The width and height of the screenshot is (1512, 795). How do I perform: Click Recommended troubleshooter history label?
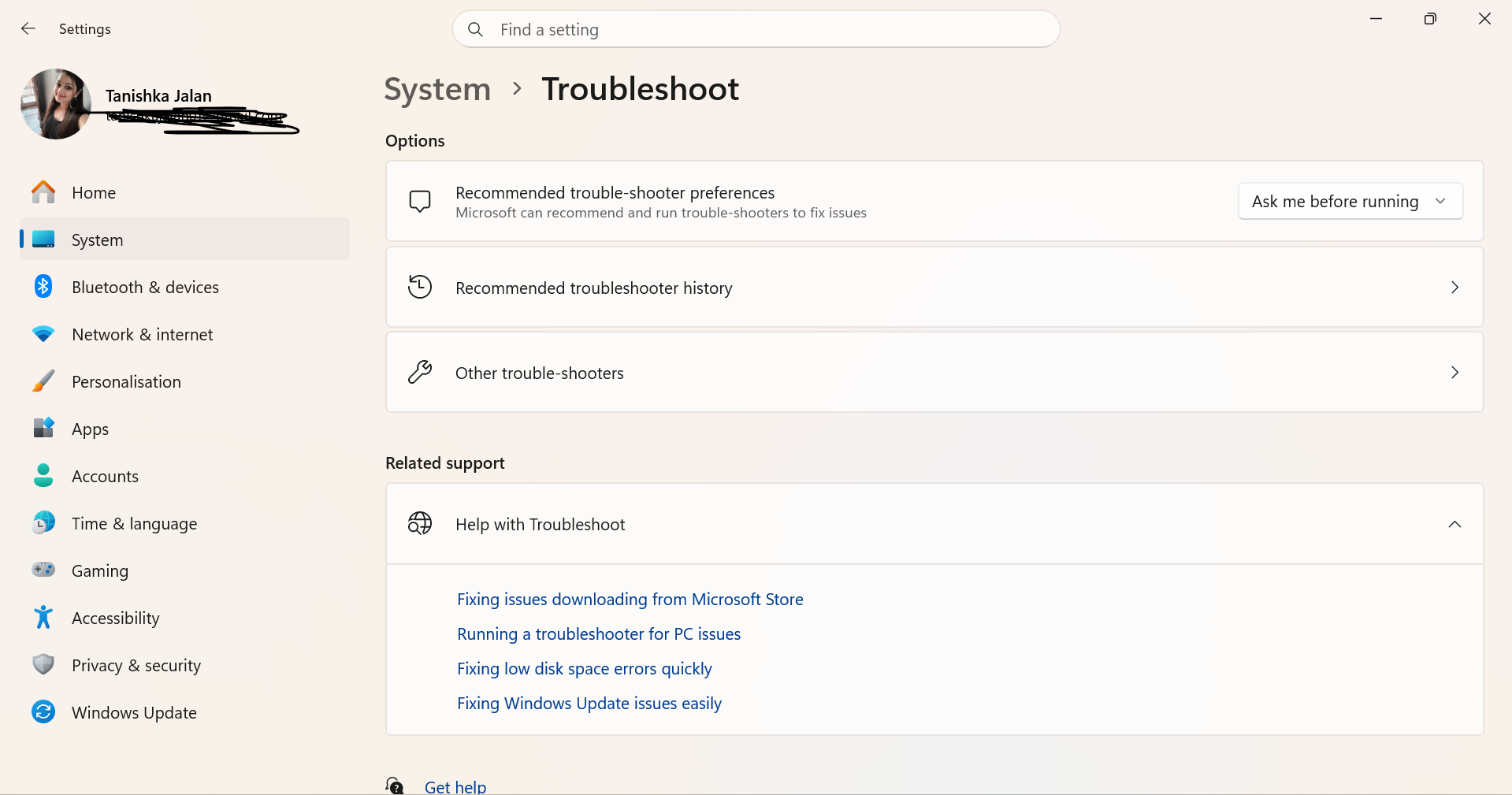(594, 288)
